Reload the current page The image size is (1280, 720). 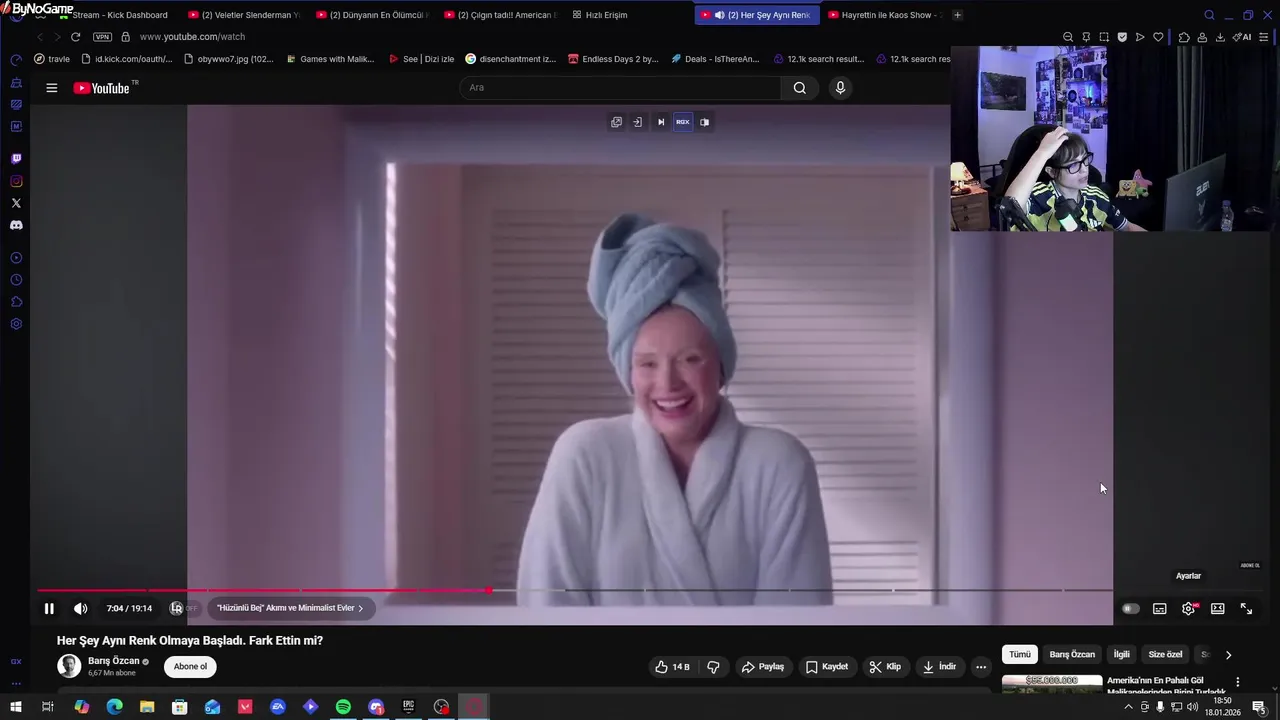click(75, 37)
